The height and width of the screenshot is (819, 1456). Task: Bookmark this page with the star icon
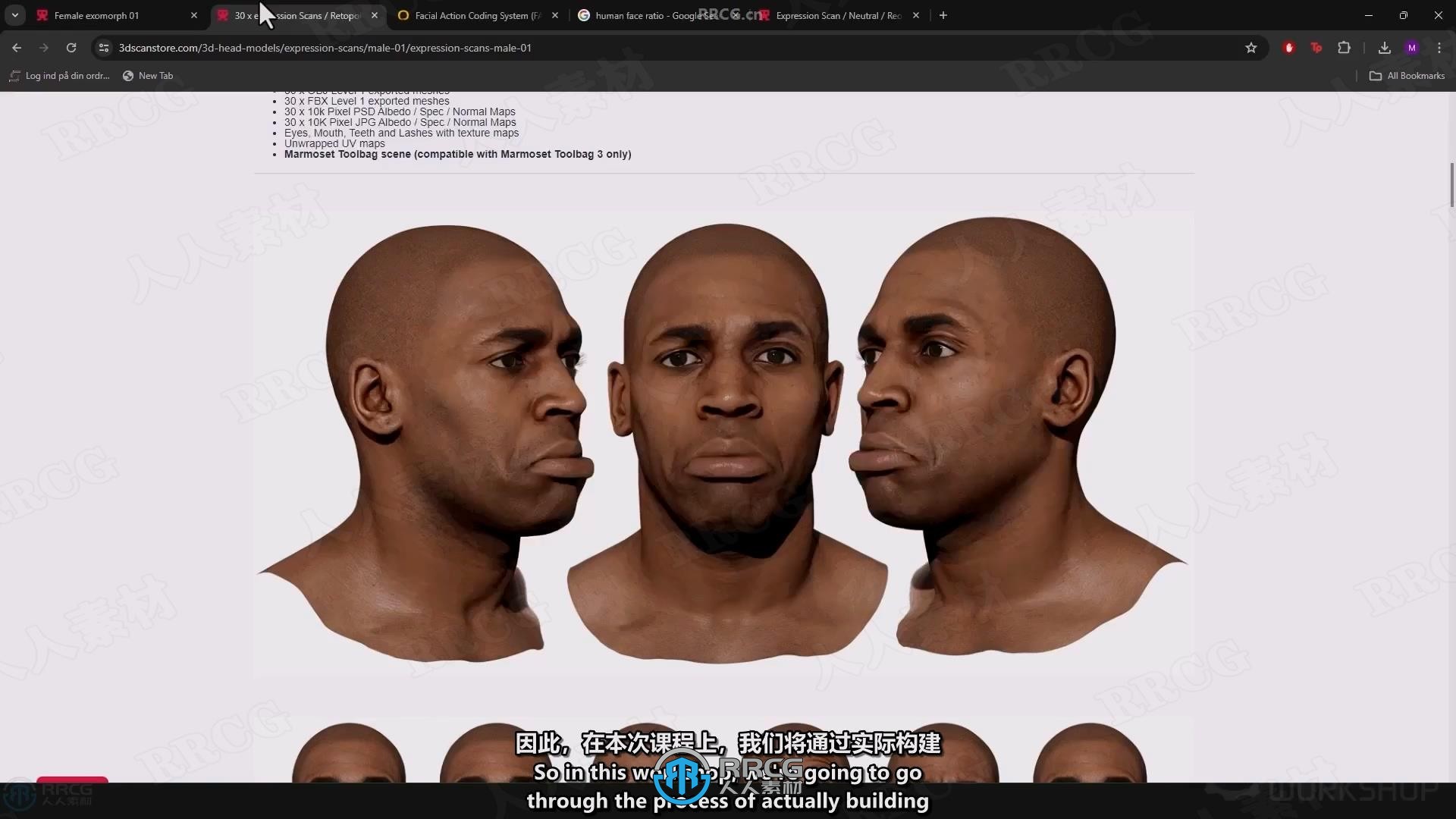[x=1251, y=48]
